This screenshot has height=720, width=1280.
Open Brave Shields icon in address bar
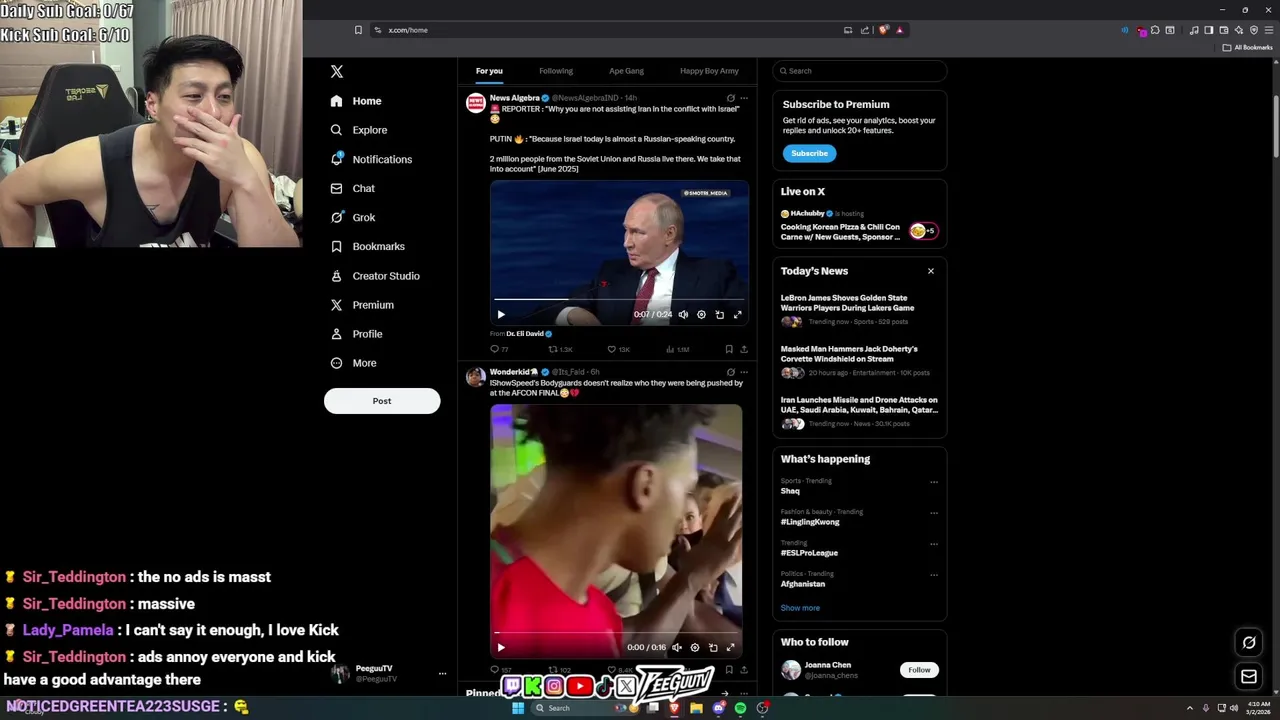point(883,30)
